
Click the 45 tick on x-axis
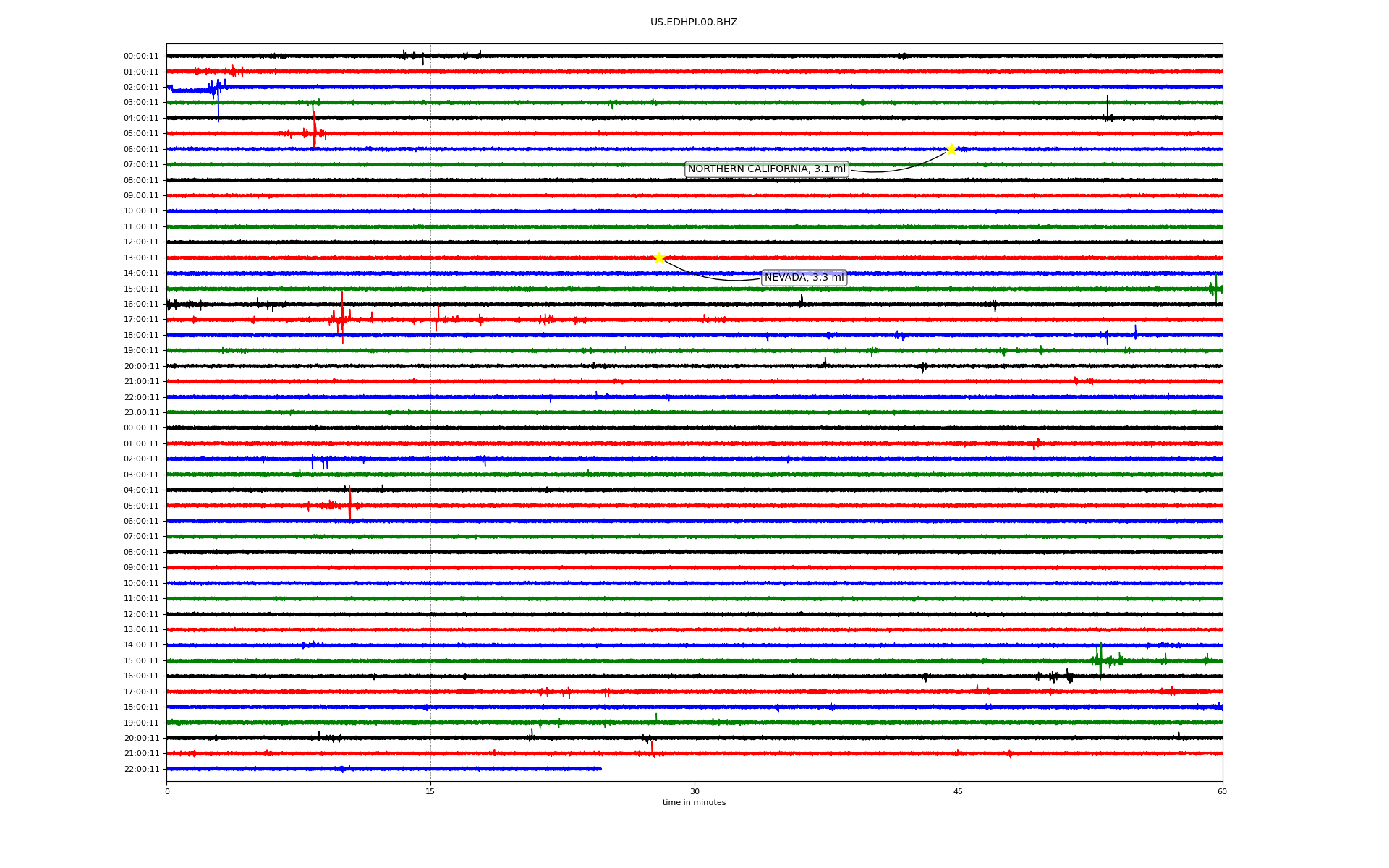[x=959, y=791]
